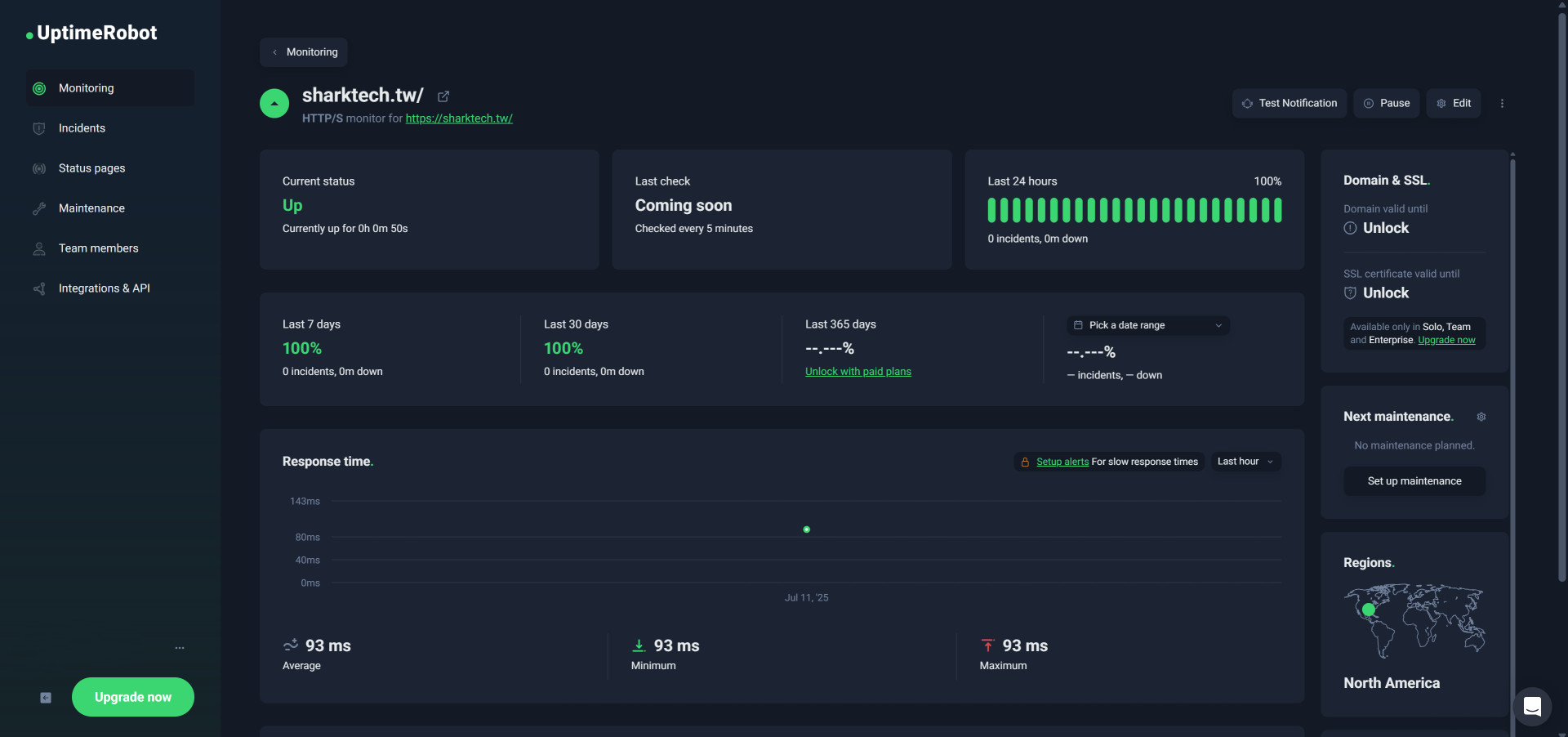Click the SSL certificate shield icon
The width and height of the screenshot is (1568, 737).
coord(1350,293)
